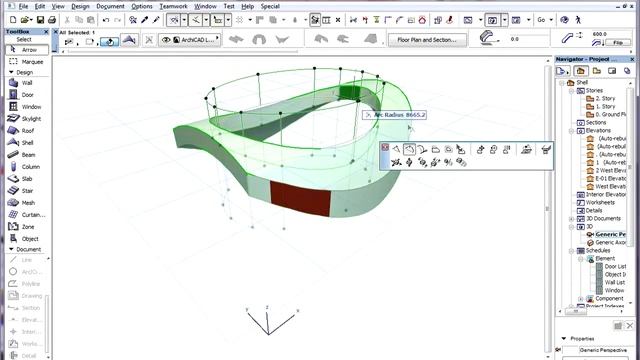Select the Wall tool in Toolbox
This screenshot has width=640, height=360.
[27, 83]
